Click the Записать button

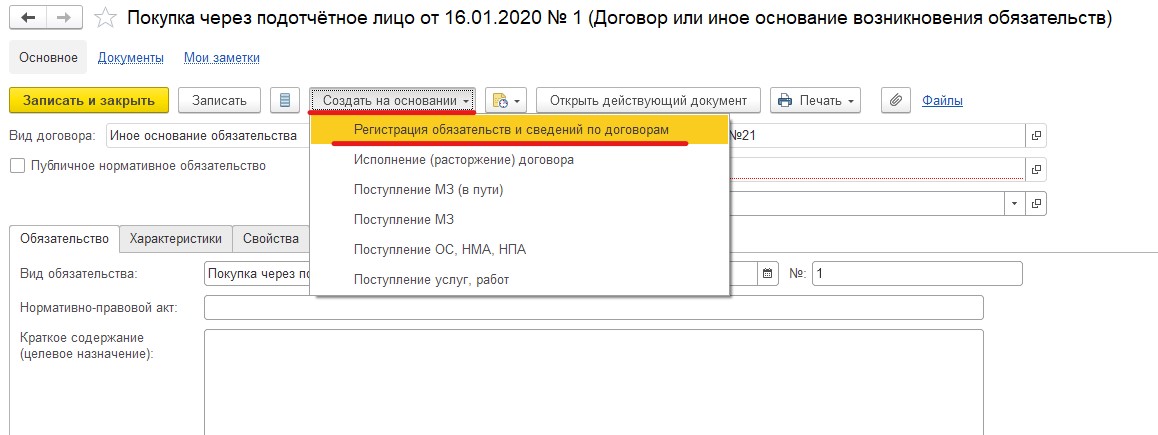(219, 100)
